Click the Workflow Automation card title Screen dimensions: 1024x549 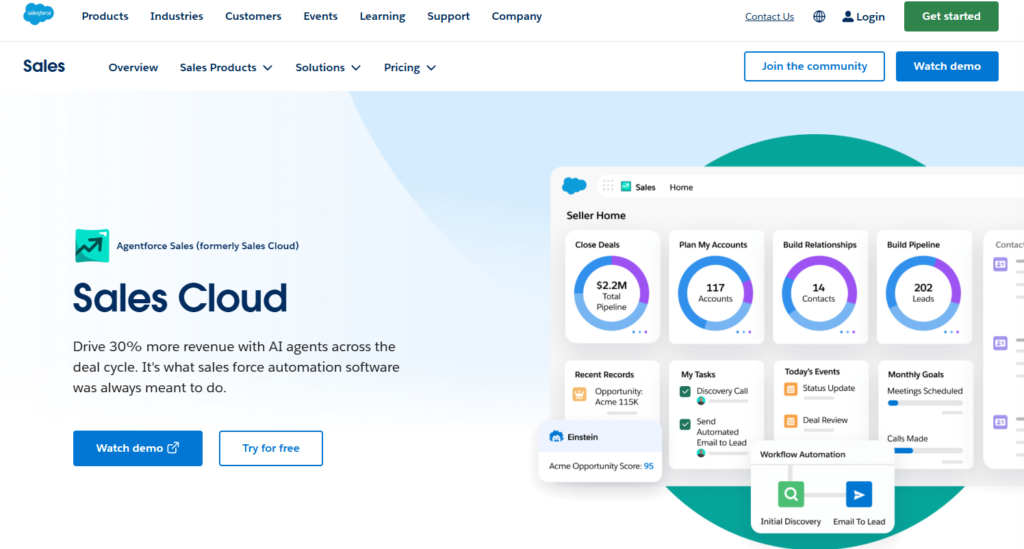[x=803, y=454]
